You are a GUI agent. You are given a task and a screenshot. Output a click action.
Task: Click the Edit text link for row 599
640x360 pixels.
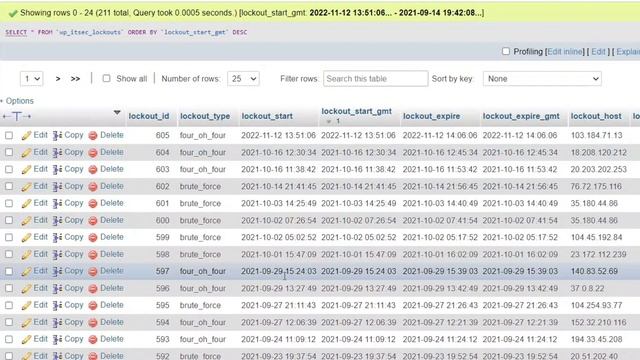pyautogui.click(x=40, y=237)
